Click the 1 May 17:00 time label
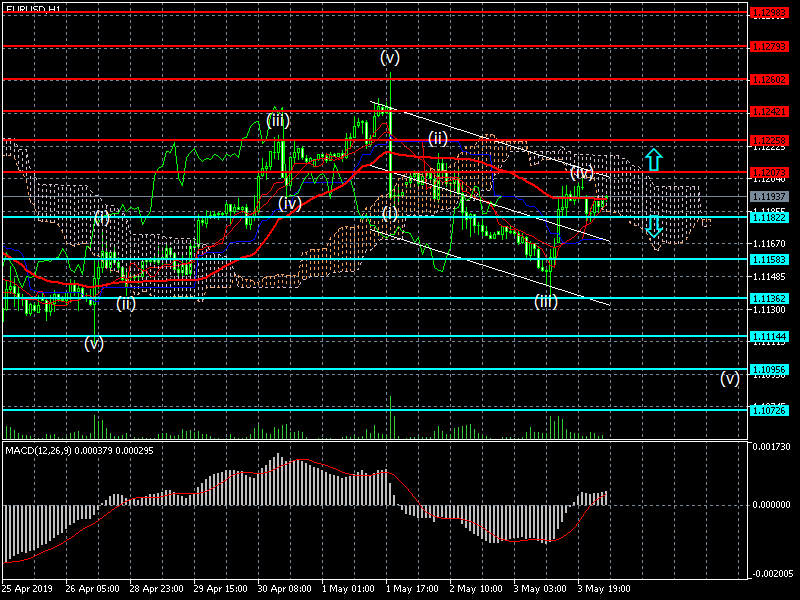 click(412, 589)
